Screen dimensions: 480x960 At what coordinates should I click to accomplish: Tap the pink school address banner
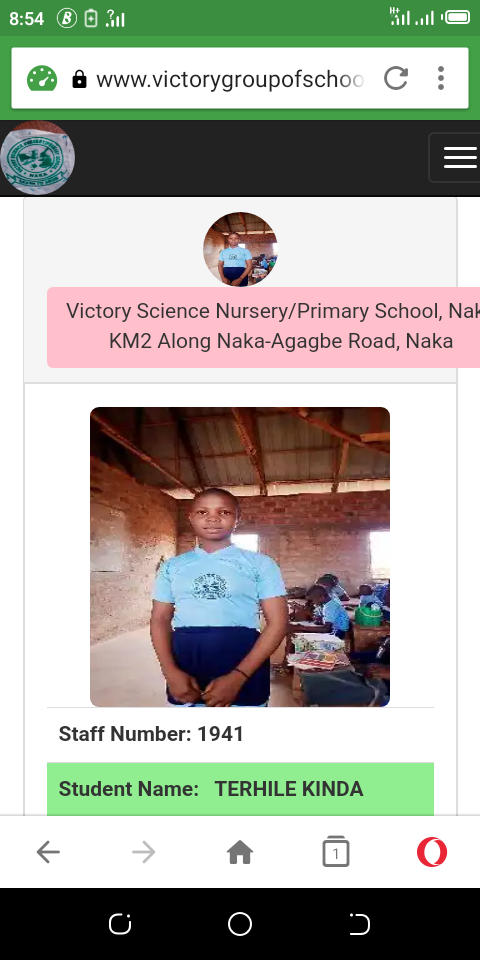point(263,327)
